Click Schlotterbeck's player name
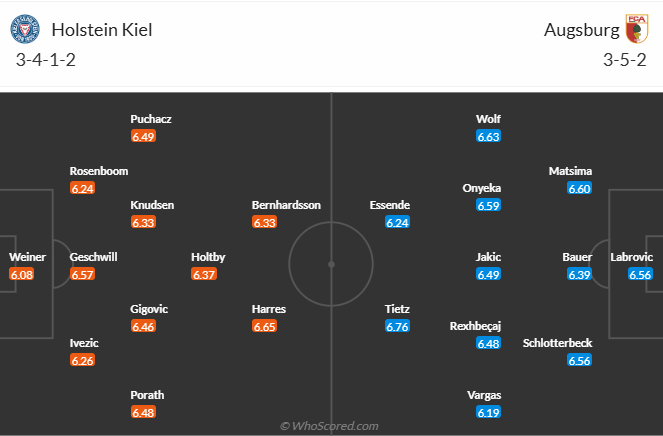Screen dimensions: 663x436 tap(557, 343)
